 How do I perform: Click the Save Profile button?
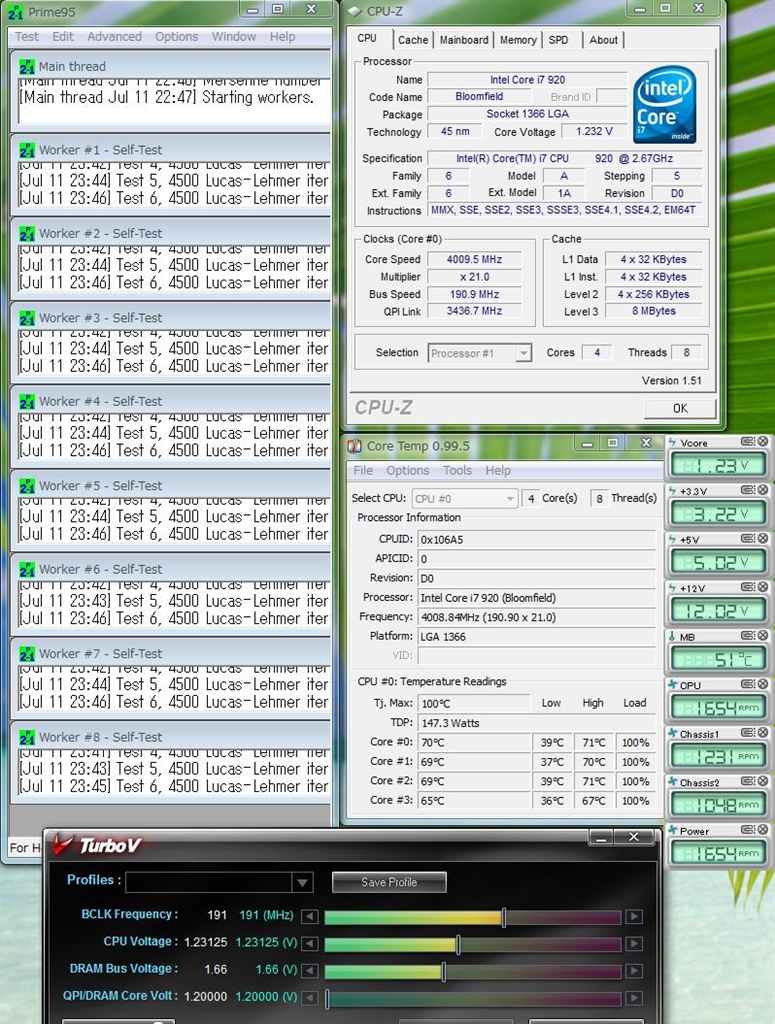coord(389,882)
